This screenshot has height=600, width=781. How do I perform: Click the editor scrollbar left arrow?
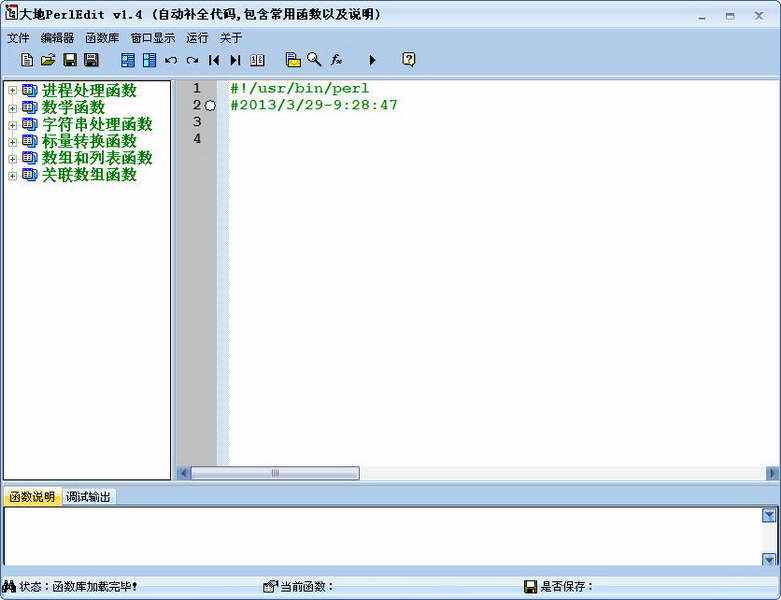pos(184,473)
